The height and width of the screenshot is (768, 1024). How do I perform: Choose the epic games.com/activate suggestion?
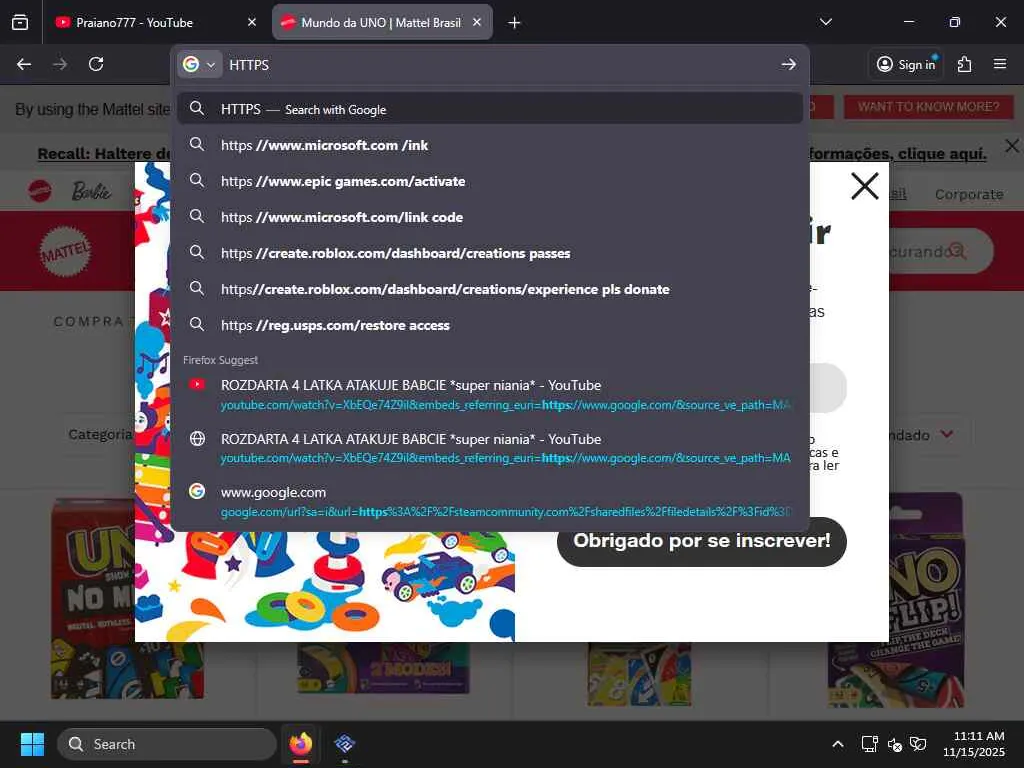pyautogui.click(x=490, y=181)
